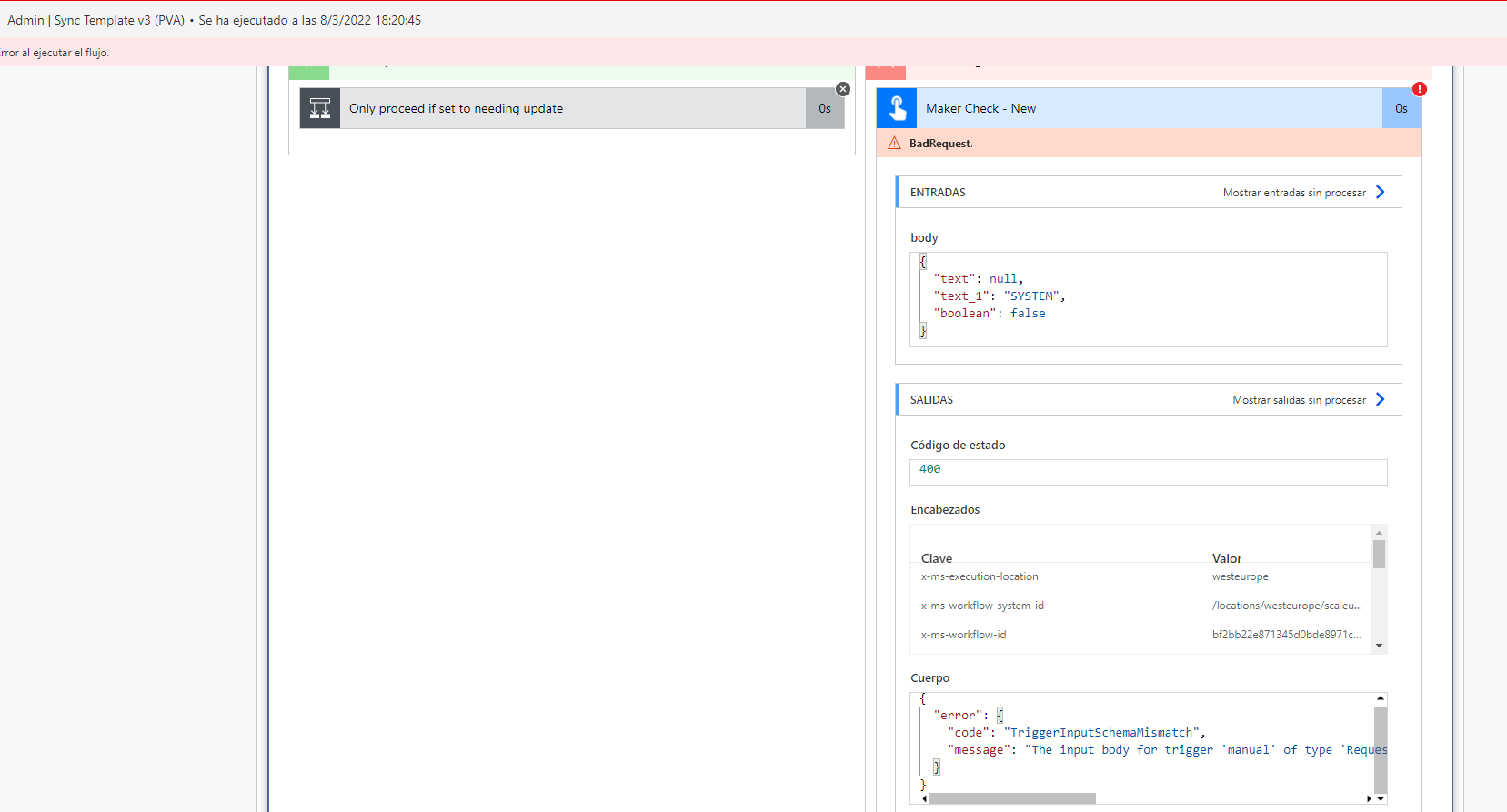
Task: Click the Cuerpo box scroll-up arrow
Action: click(x=1381, y=698)
